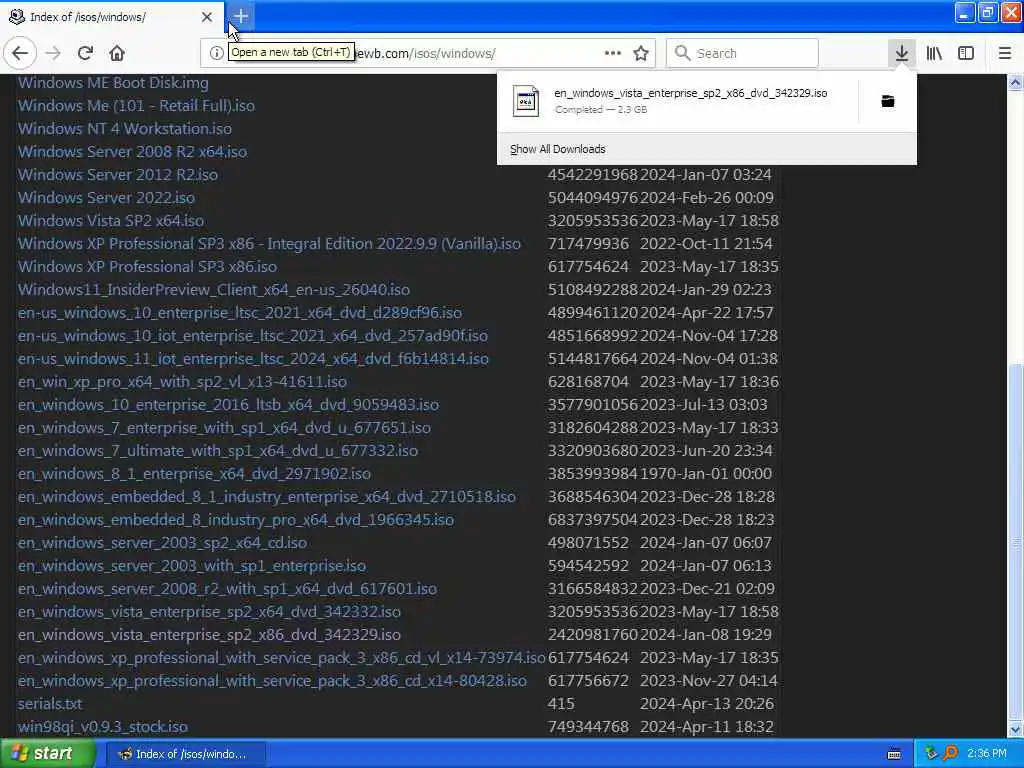
Task: Click the URL address bar
Action: coord(428,53)
